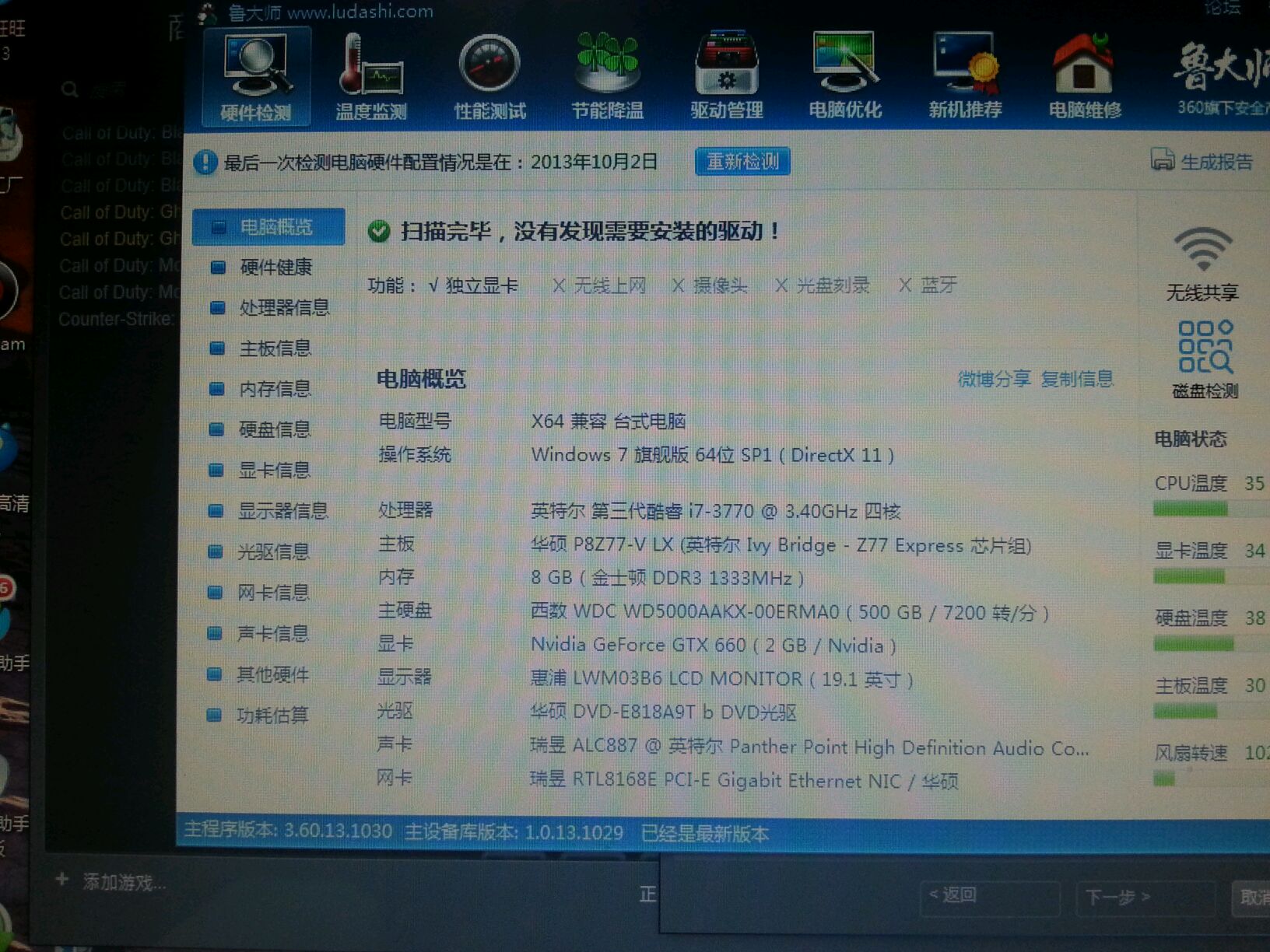Click the 复制信息 copy info link
Image resolution: width=1270 pixels, height=952 pixels.
tap(1077, 379)
